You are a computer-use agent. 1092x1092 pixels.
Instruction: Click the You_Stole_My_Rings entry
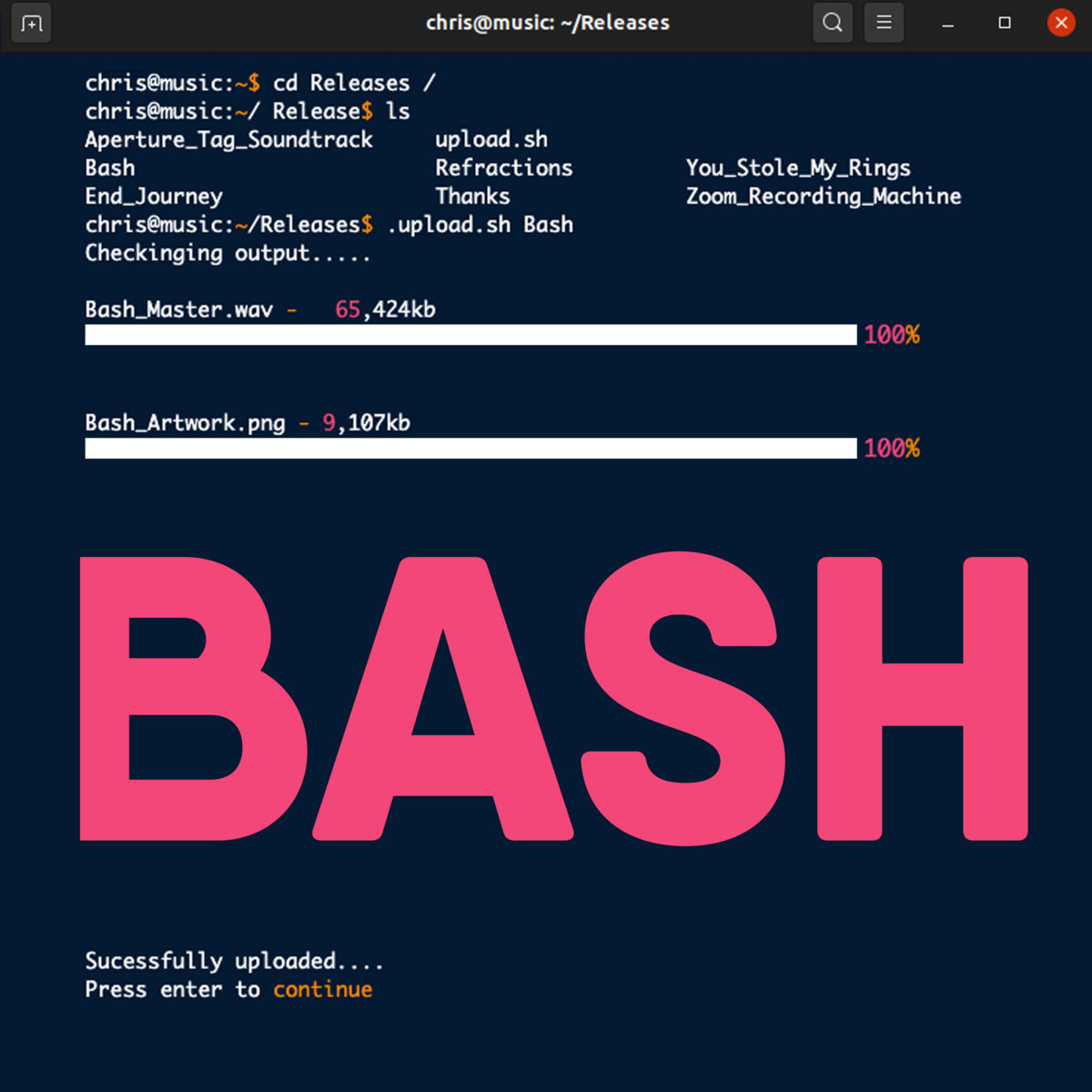click(798, 168)
